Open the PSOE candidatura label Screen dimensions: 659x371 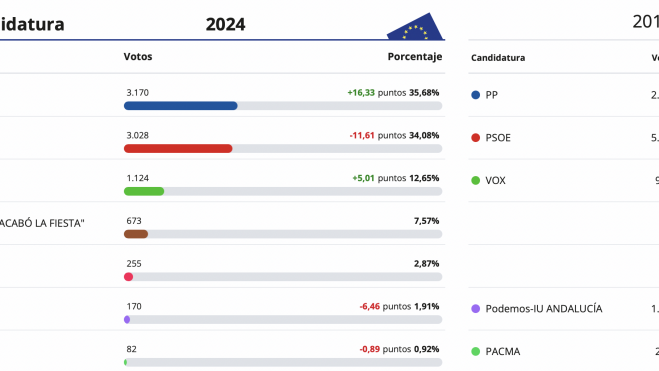pos(498,138)
